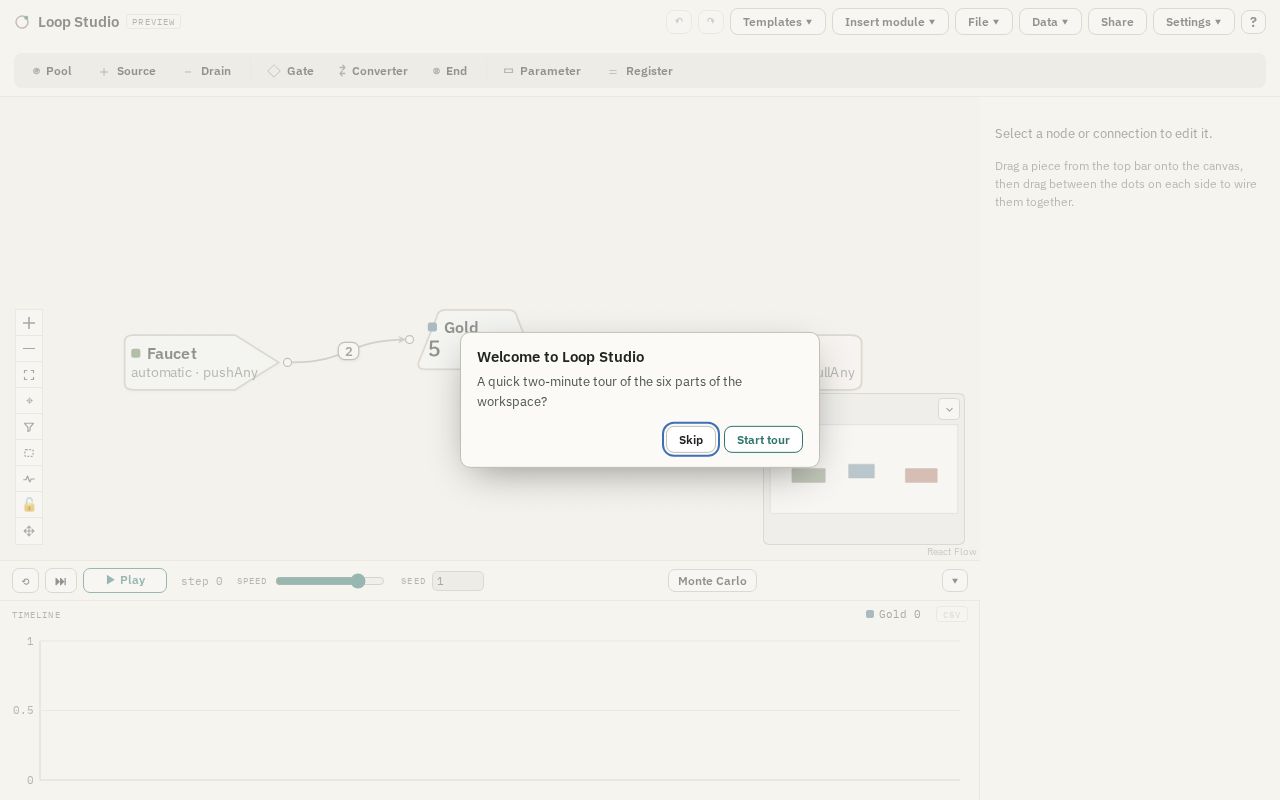Click the funnel filter icon

[x=29, y=427]
